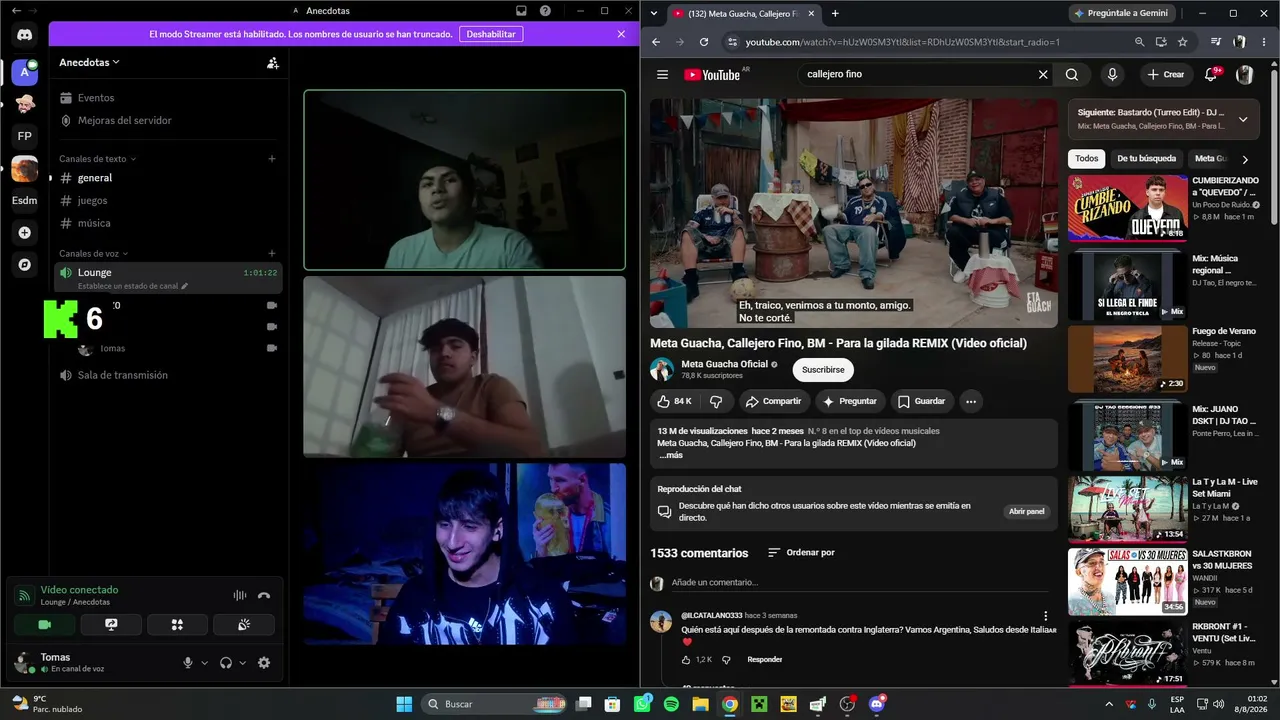Viewport: 1280px width, 720px height.
Task: Bookmark this page with star icon
Action: (1182, 42)
